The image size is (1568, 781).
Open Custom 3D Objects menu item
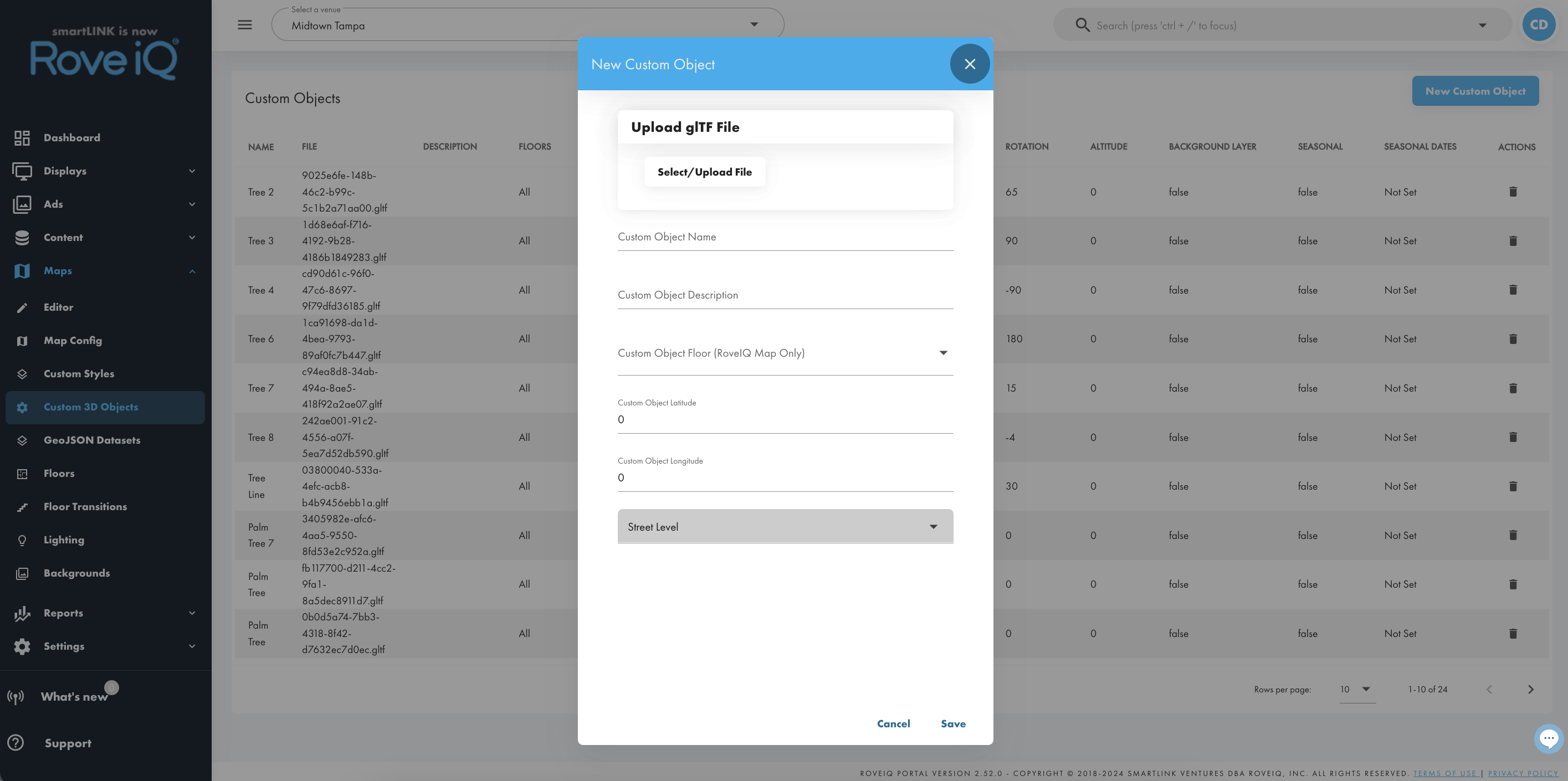pyautogui.click(x=105, y=407)
